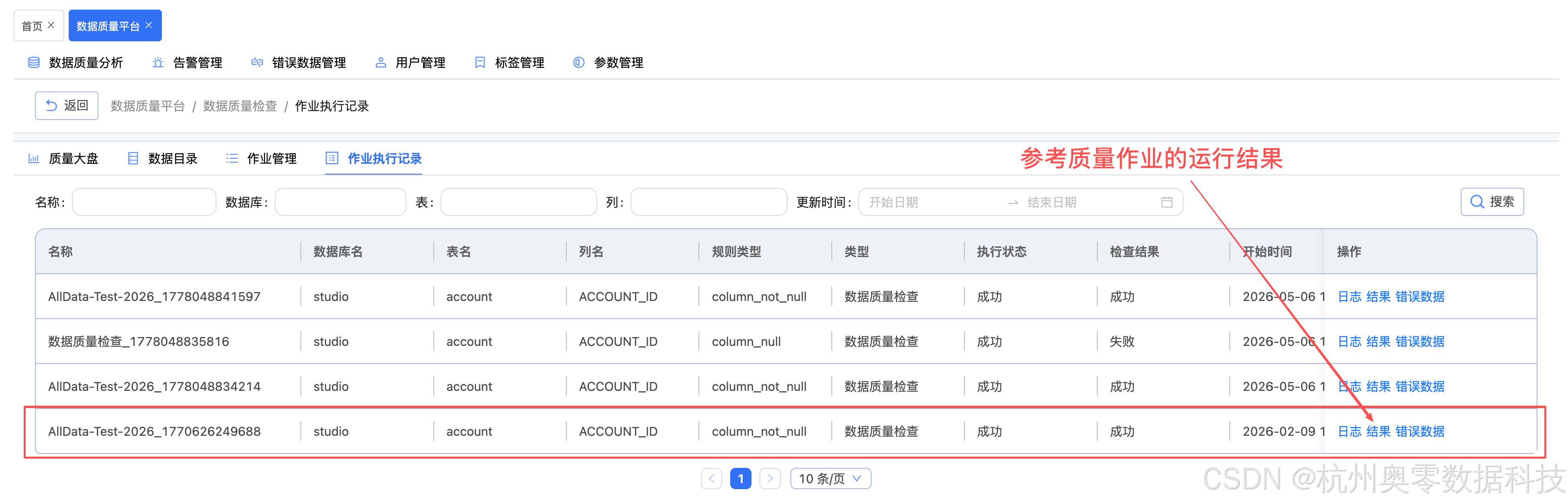Go to next page with right chevron
The image size is (1568, 504).
coord(770,478)
